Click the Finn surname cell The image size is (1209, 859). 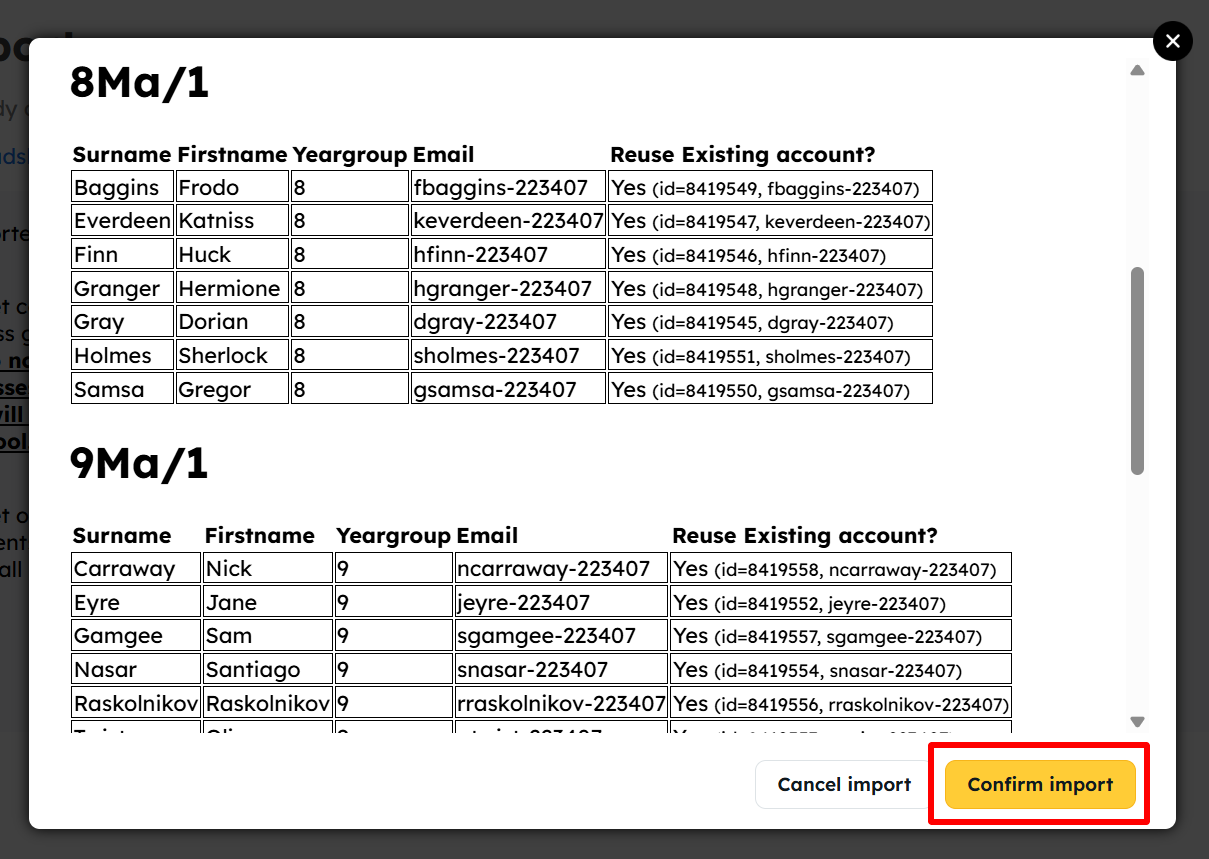[x=123, y=254]
